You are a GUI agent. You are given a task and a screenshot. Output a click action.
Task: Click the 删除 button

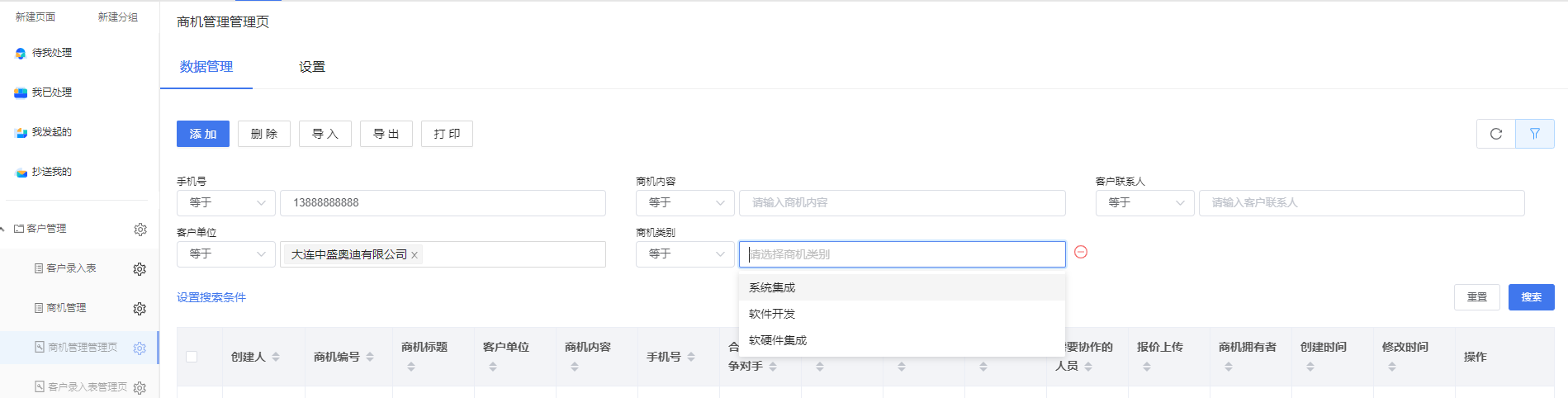[x=264, y=134]
